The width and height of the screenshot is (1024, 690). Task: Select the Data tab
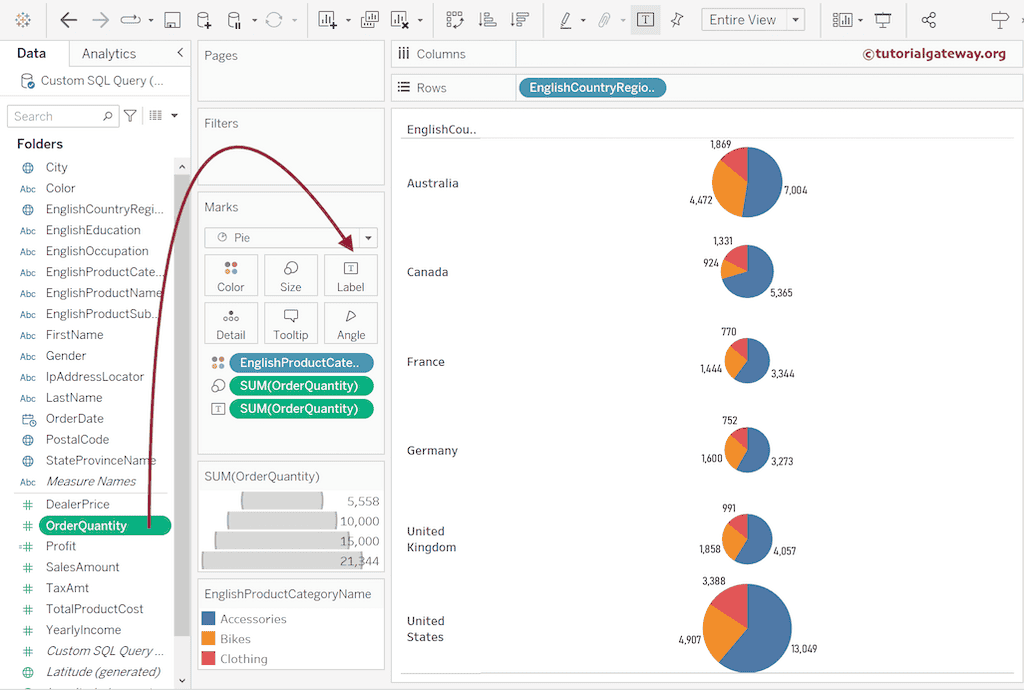click(x=31, y=54)
